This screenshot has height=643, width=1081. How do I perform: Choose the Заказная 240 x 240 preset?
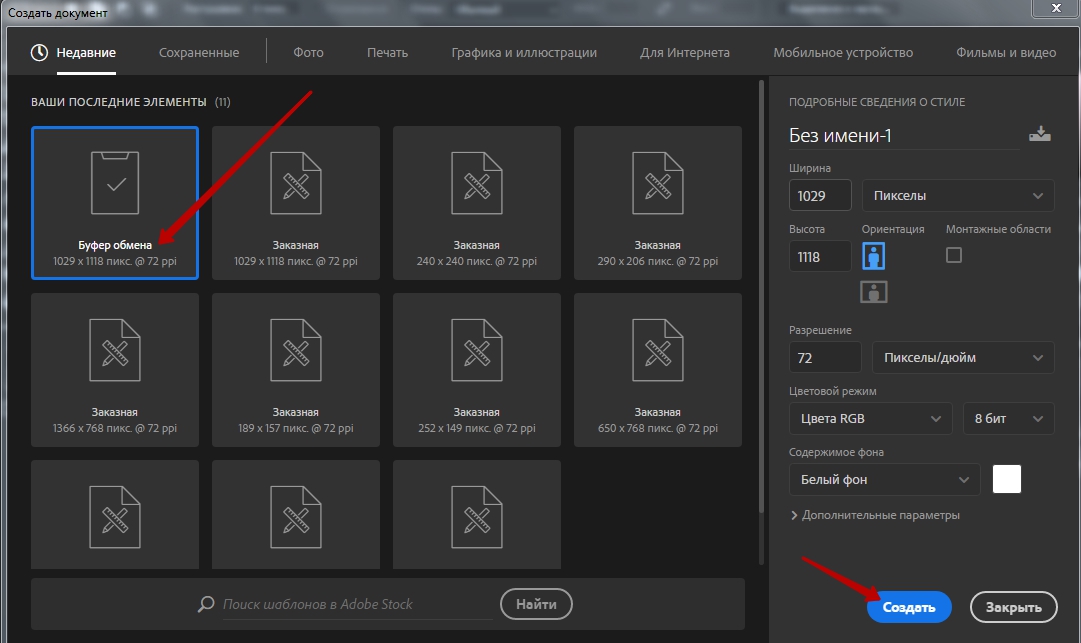click(476, 202)
